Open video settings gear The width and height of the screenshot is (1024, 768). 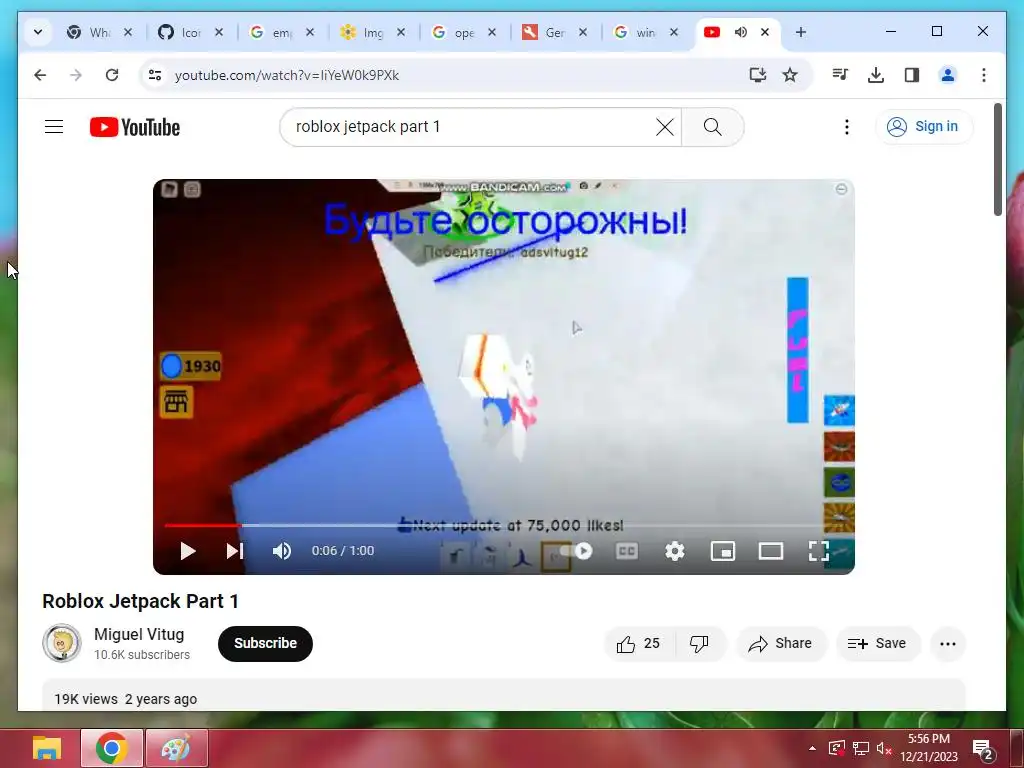tap(675, 551)
